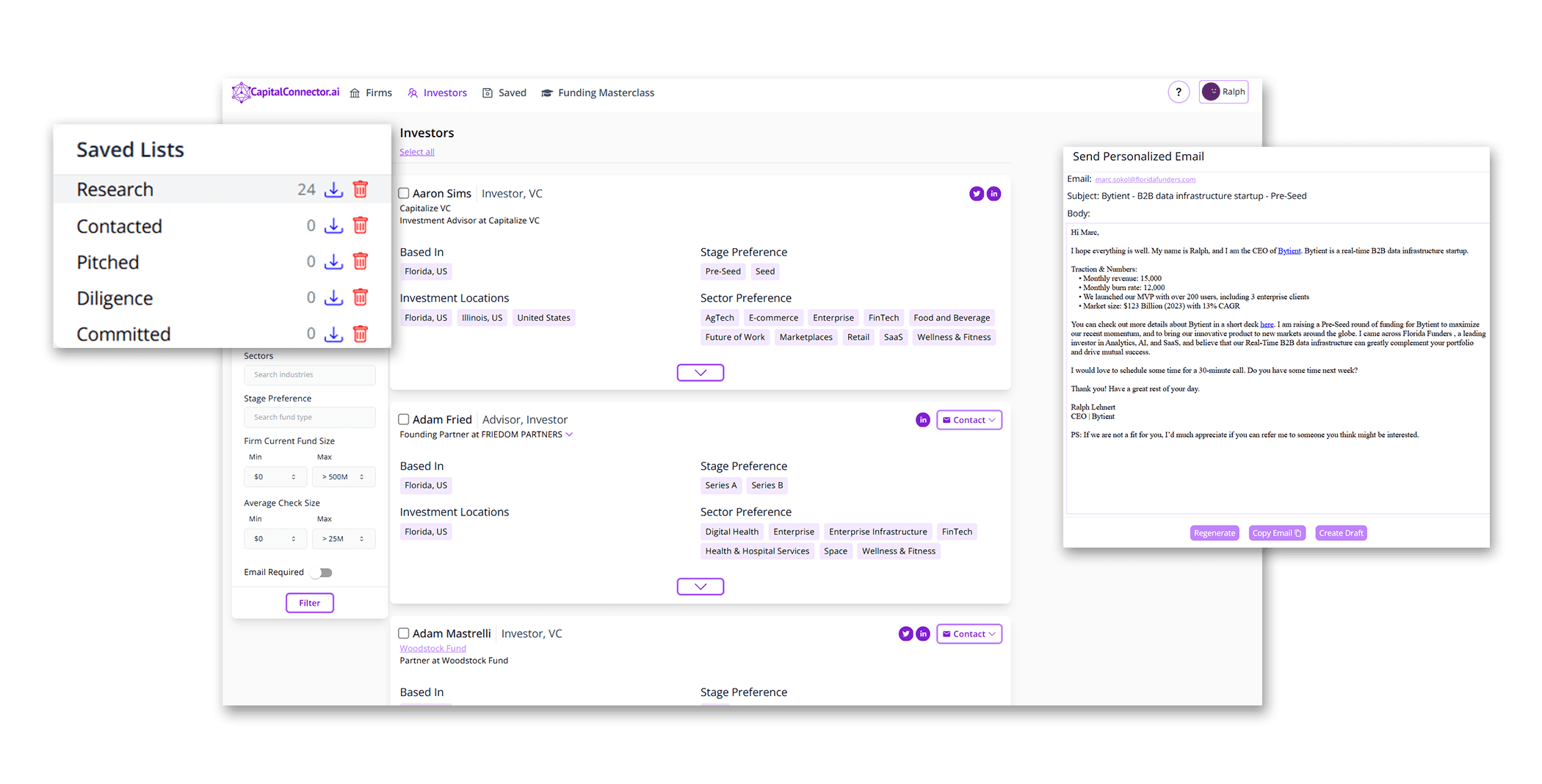Image resolution: width=1542 pixels, height=784 pixels.
Task: Click the 'AgTech' sector tag
Action: pos(720,318)
